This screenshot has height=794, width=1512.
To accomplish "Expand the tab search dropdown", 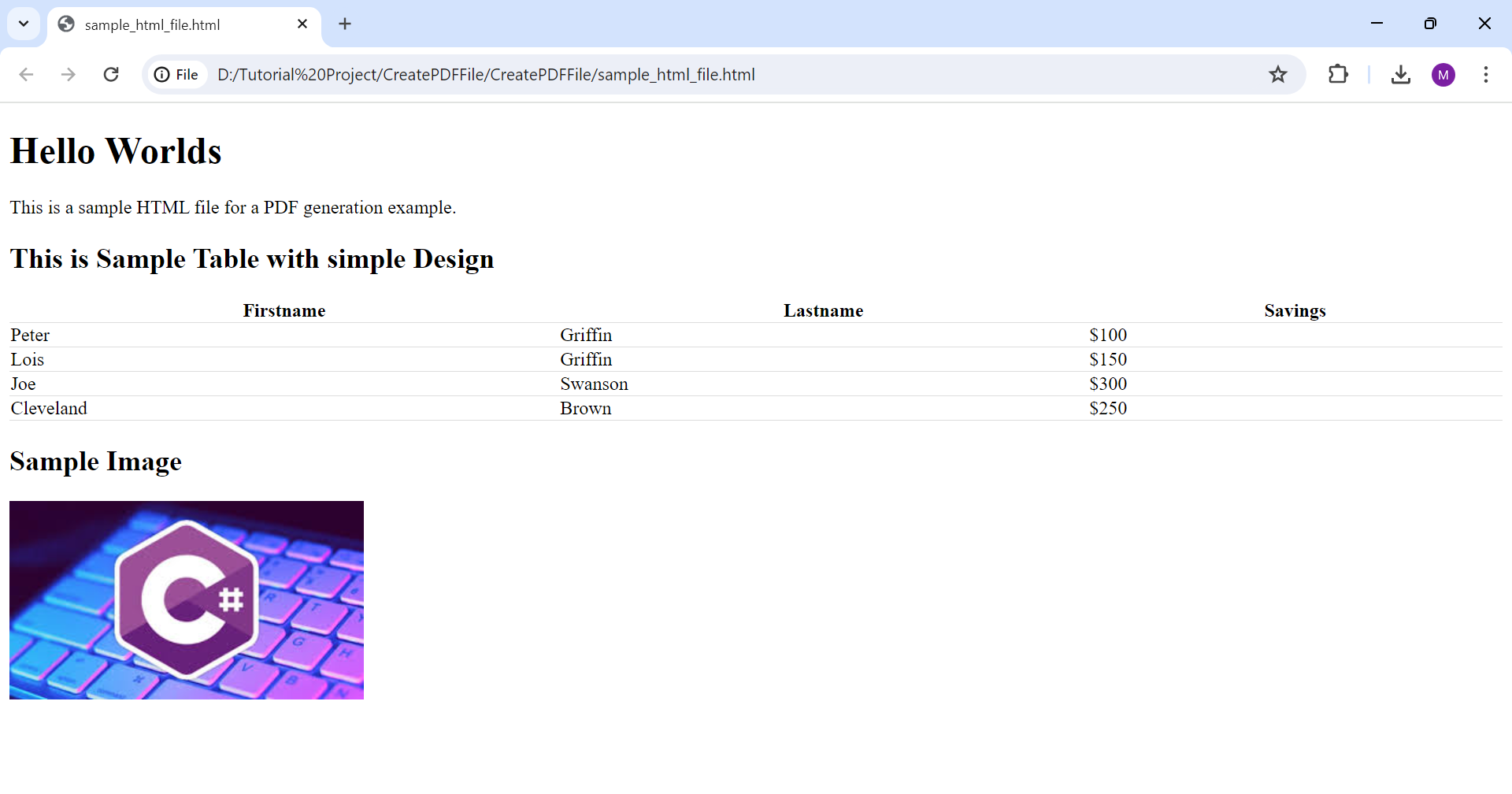I will (x=24, y=24).
